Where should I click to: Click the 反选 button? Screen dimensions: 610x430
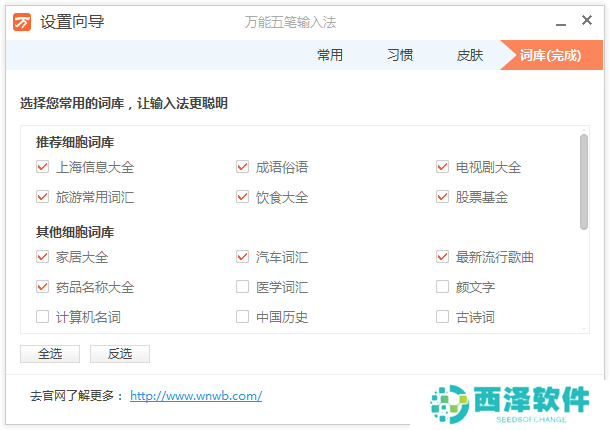point(120,354)
